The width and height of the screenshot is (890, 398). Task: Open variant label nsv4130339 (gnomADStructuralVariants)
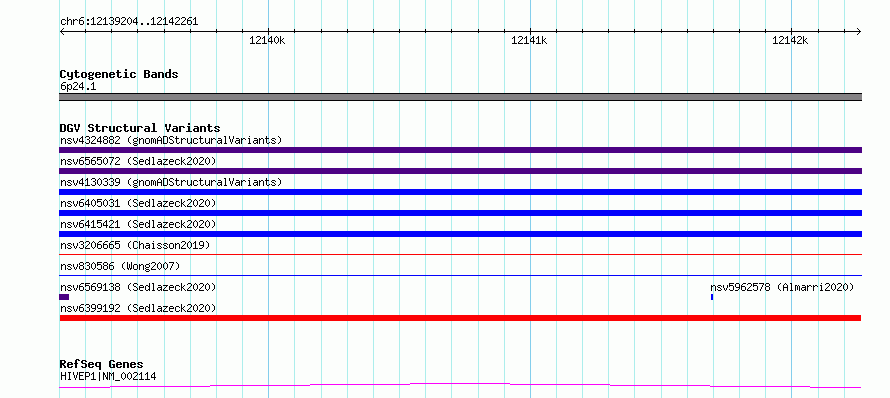click(x=171, y=182)
